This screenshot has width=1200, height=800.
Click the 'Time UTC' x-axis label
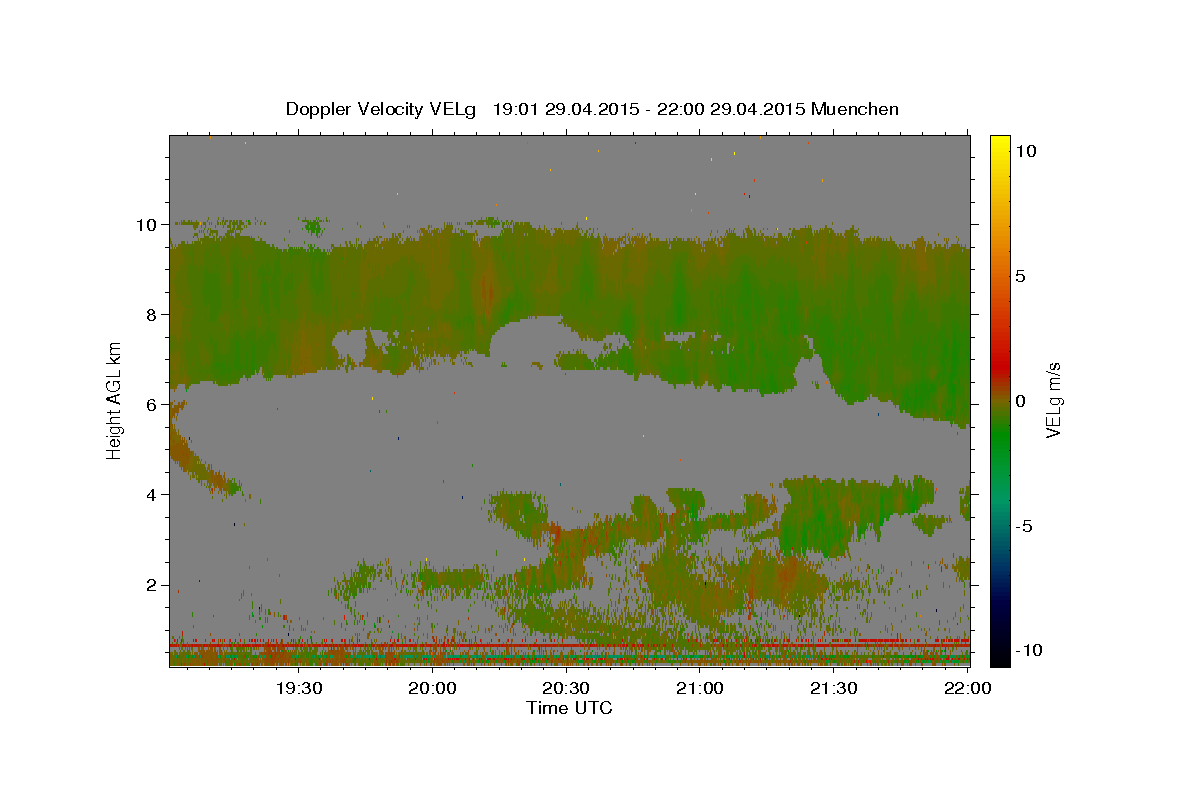[569, 708]
